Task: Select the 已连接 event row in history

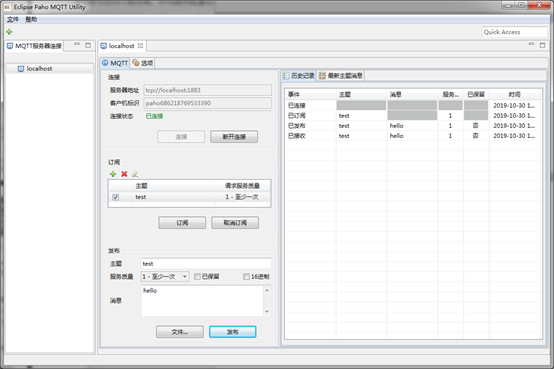Action: click(x=413, y=105)
